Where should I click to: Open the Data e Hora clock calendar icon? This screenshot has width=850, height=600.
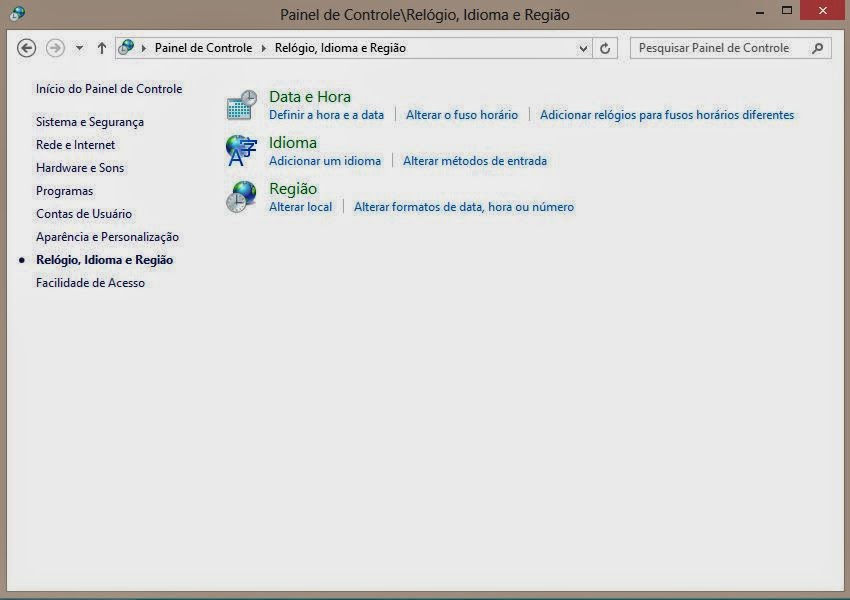241,105
